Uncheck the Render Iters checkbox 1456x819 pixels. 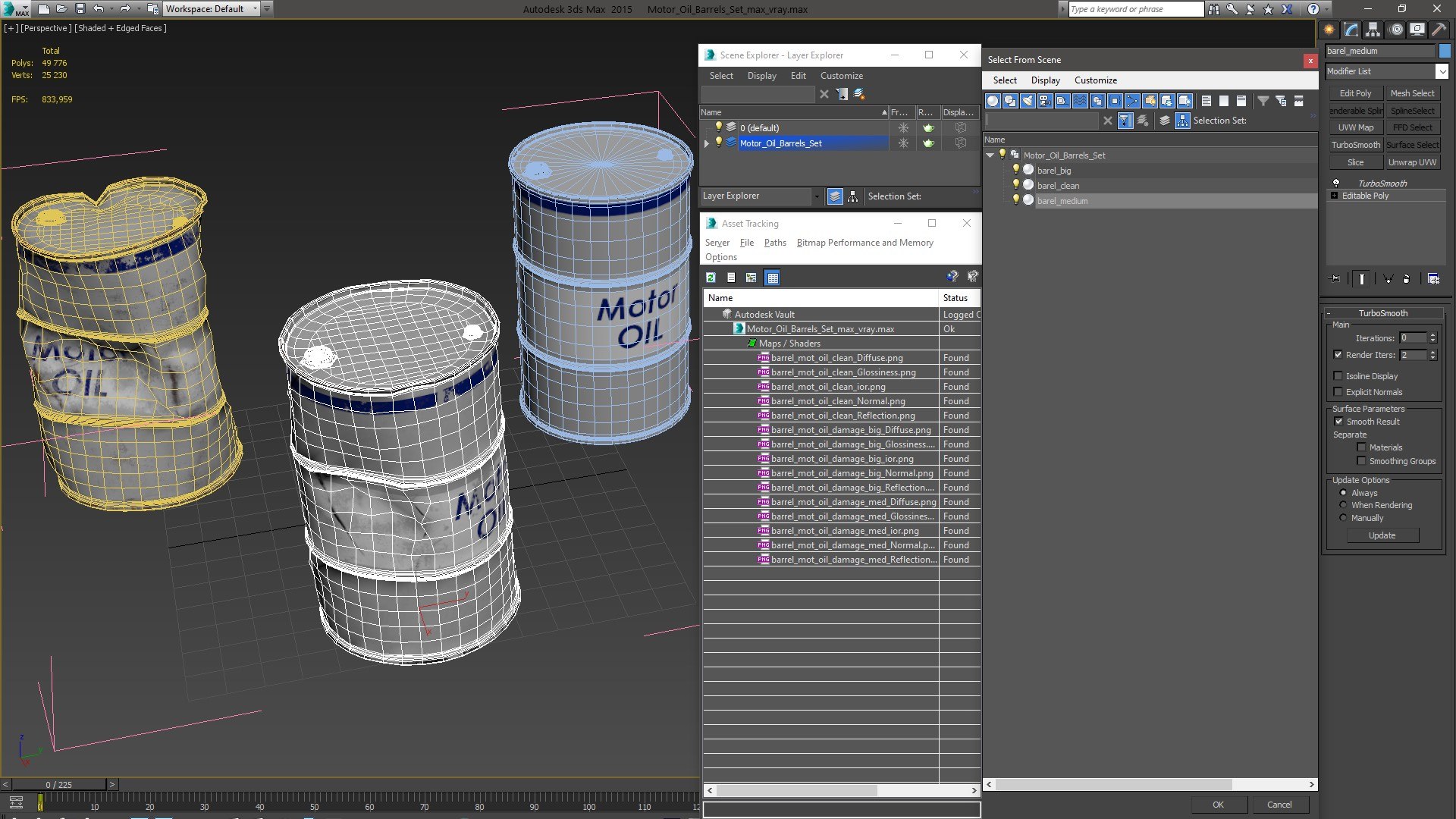click(1338, 355)
